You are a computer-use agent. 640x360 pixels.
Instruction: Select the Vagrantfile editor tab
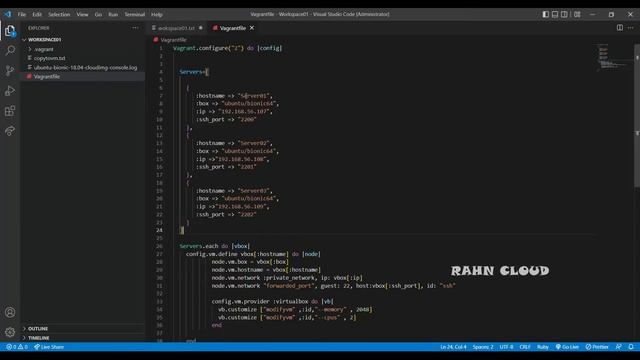click(233, 28)
